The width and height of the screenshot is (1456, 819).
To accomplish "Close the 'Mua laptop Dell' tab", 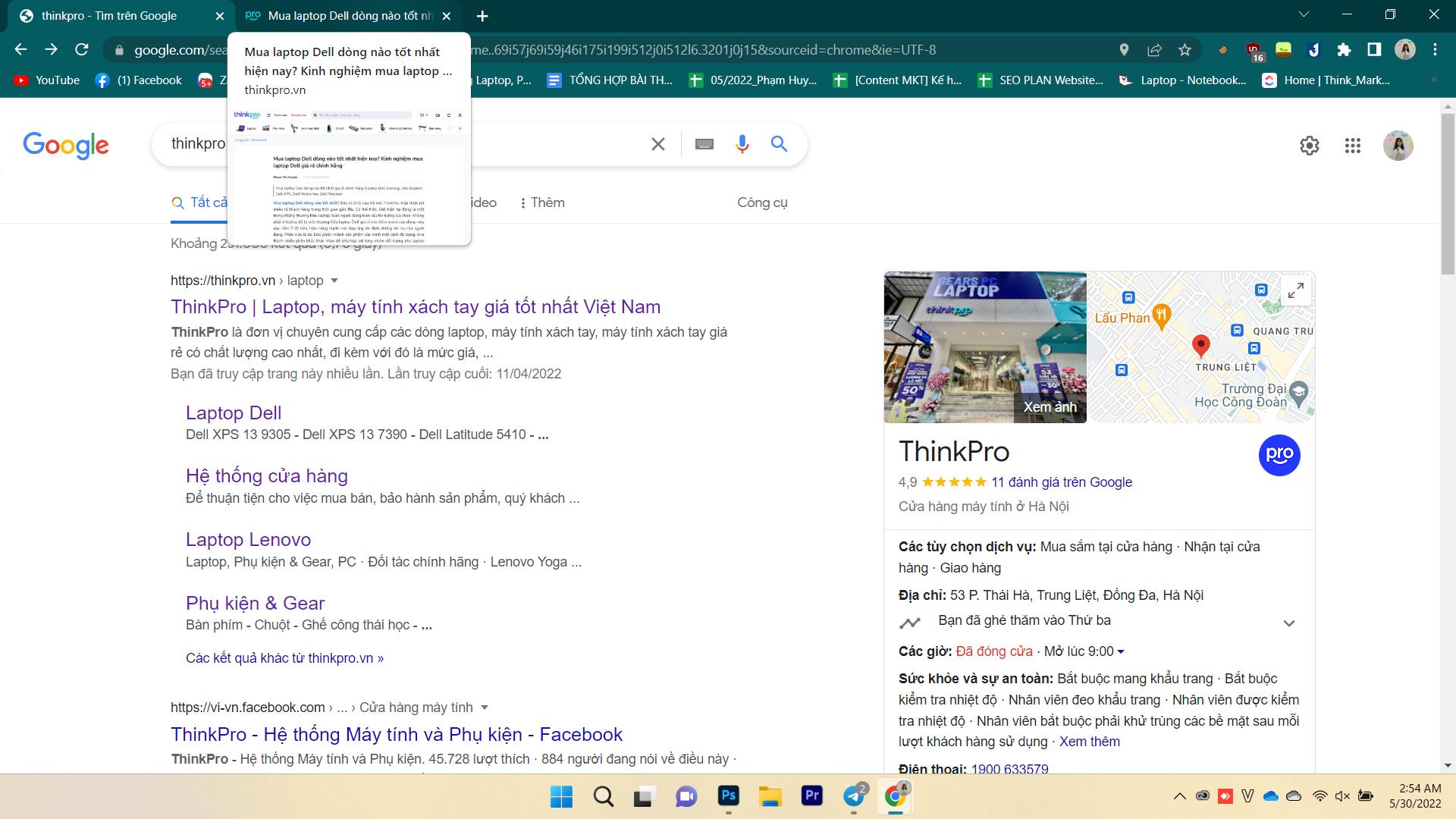I will click(447, 16).
